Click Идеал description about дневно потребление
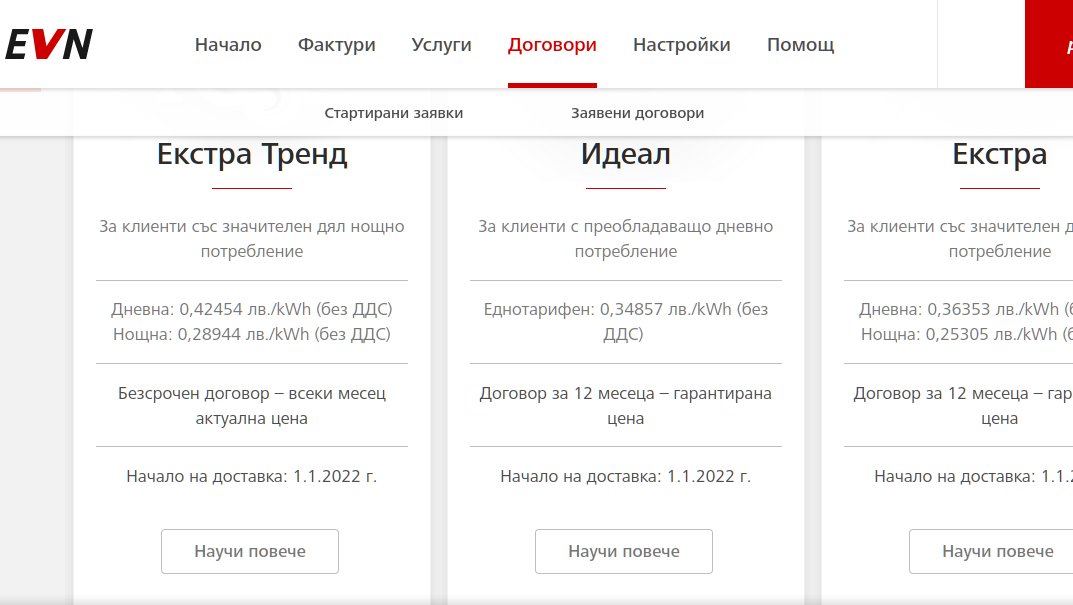 pos(625,239)
